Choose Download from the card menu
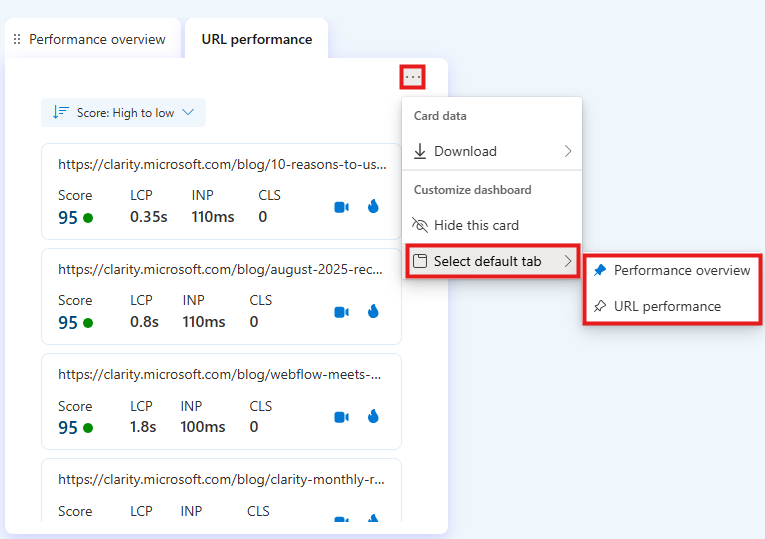 492,151
